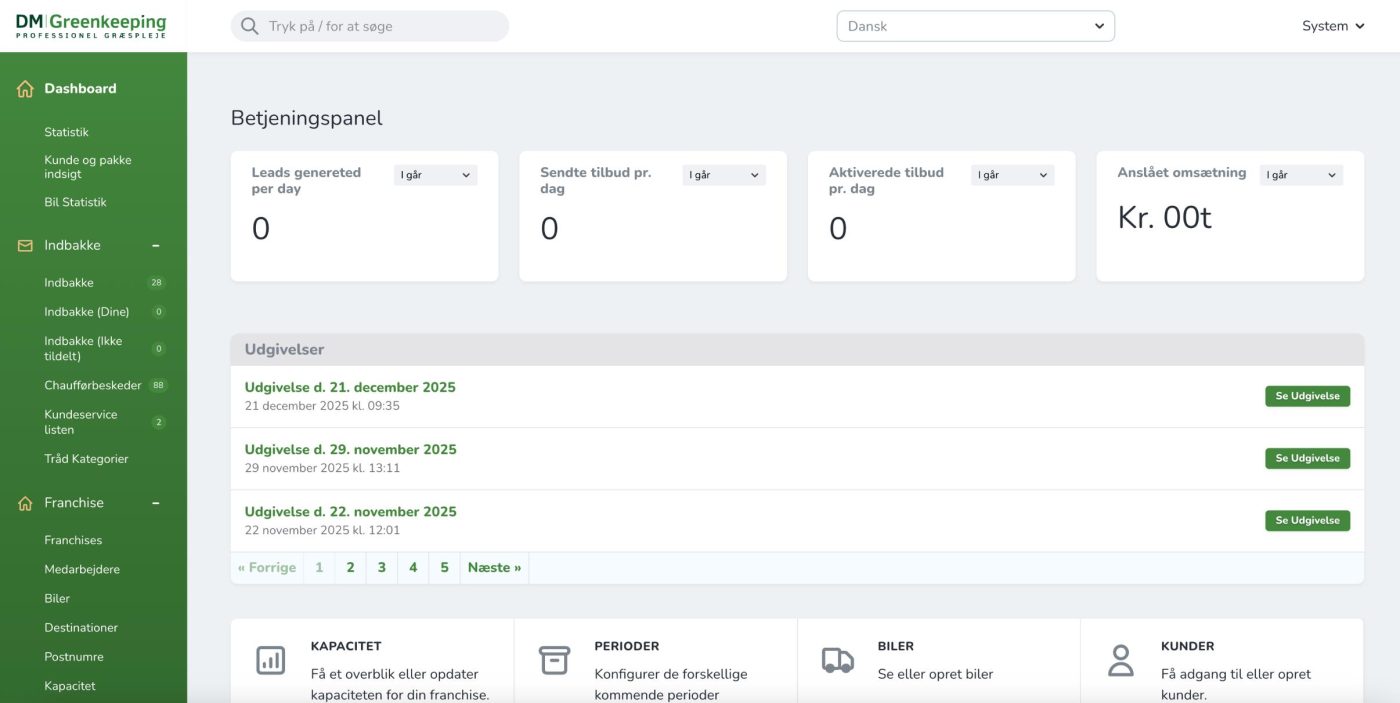Open Statistik in the sidebar
The width and height of the screenshot is (1400, 703).
[66, 132]
